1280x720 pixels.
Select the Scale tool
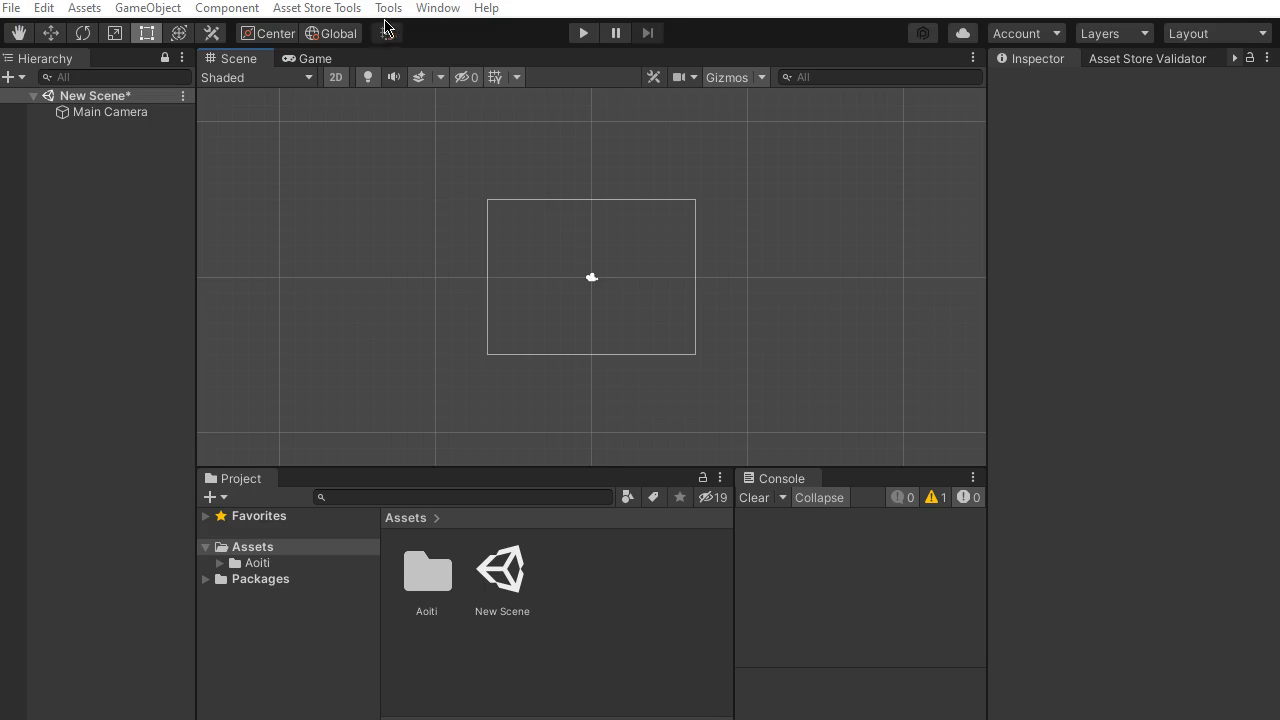[x=114, y=33]
